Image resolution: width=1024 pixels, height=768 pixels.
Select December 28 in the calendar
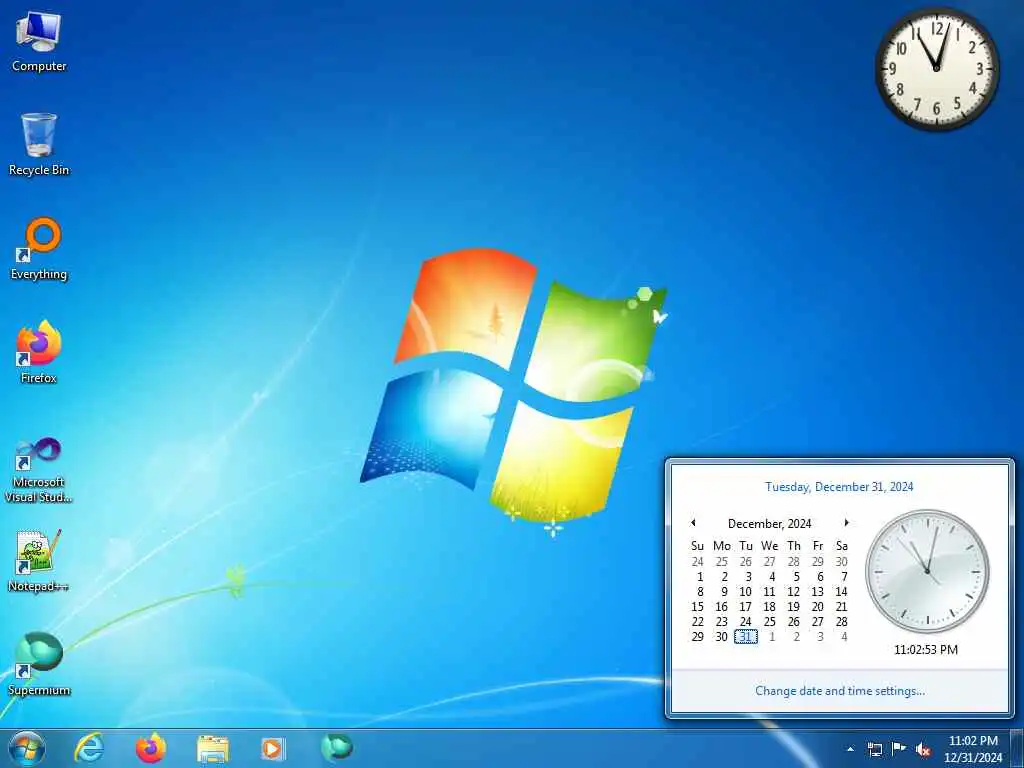[842, 622]
